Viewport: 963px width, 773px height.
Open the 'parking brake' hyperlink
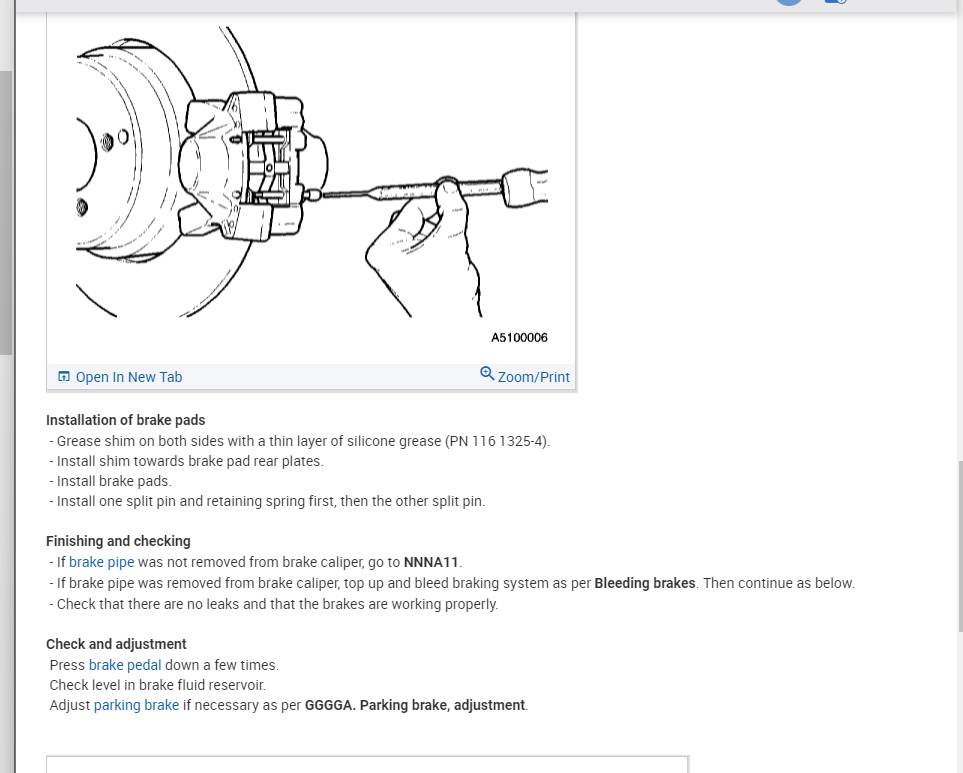click(136, 705)
